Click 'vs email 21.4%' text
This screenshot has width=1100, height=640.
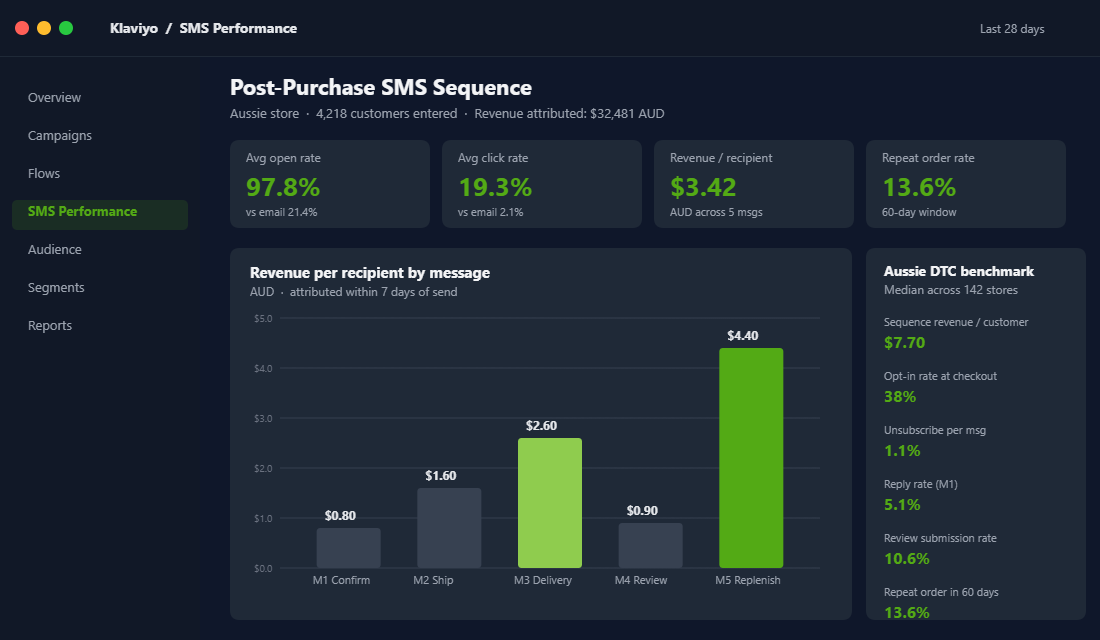281,212
